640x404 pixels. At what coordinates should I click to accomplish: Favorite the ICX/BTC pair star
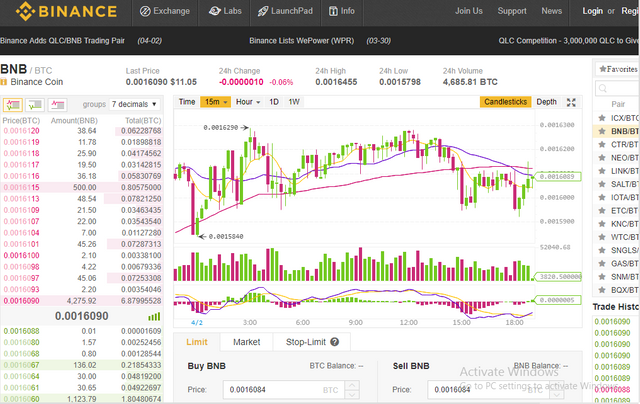[602, 118]
